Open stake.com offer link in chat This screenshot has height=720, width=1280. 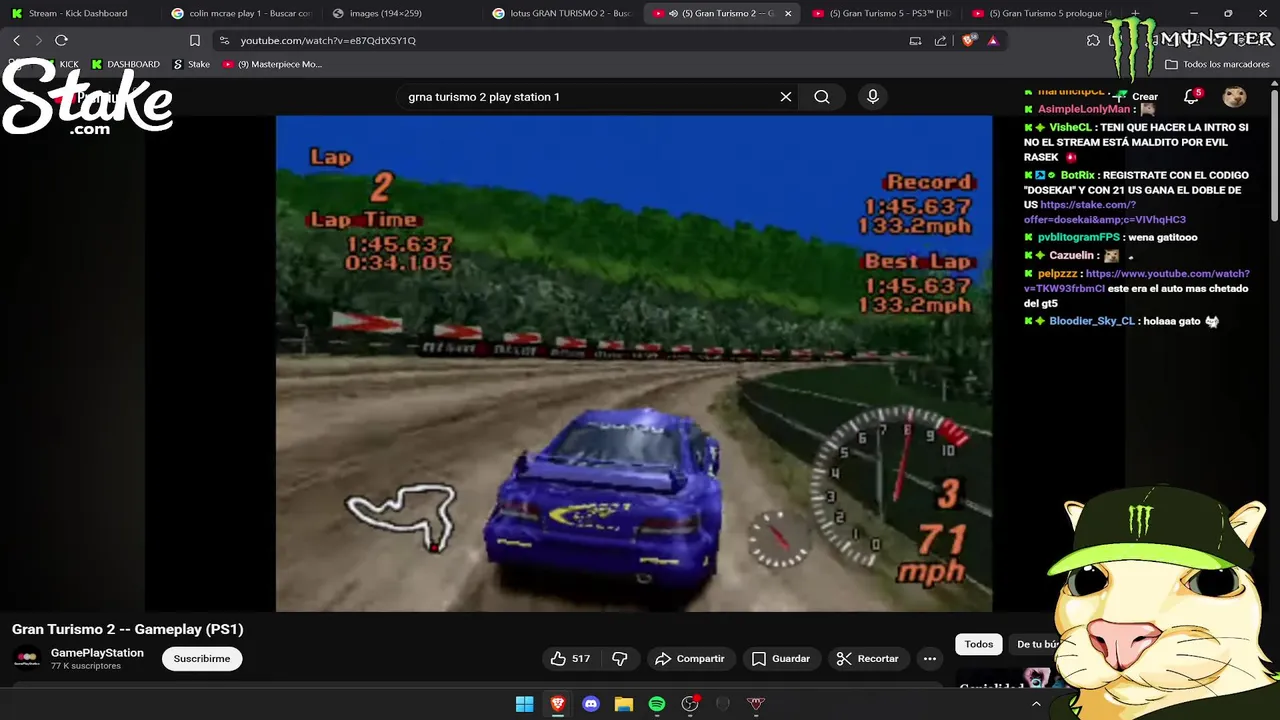coord(1105,212)
